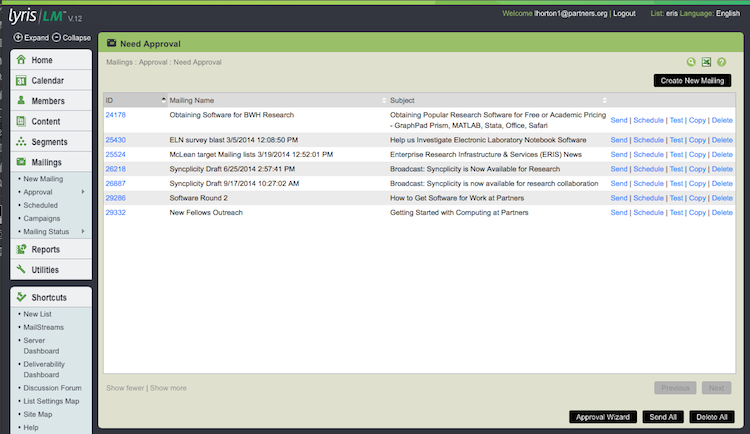Click Show fewer link

tap(125, 388)
